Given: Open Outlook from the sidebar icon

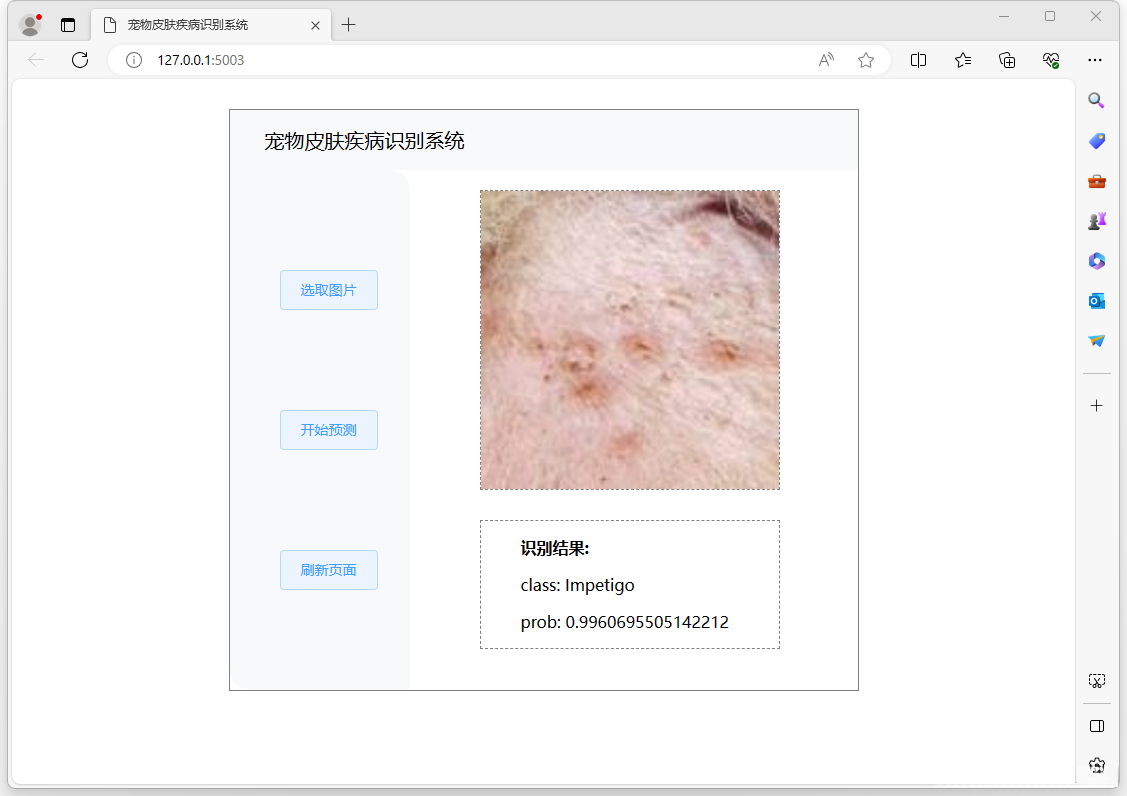Looking at the screenshot, I should tap(1096, 300).
